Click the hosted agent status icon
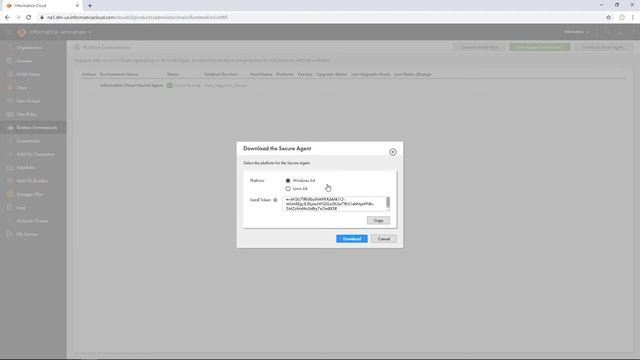Viewport: 640px width, 360px height. click(x=169, y=86)
